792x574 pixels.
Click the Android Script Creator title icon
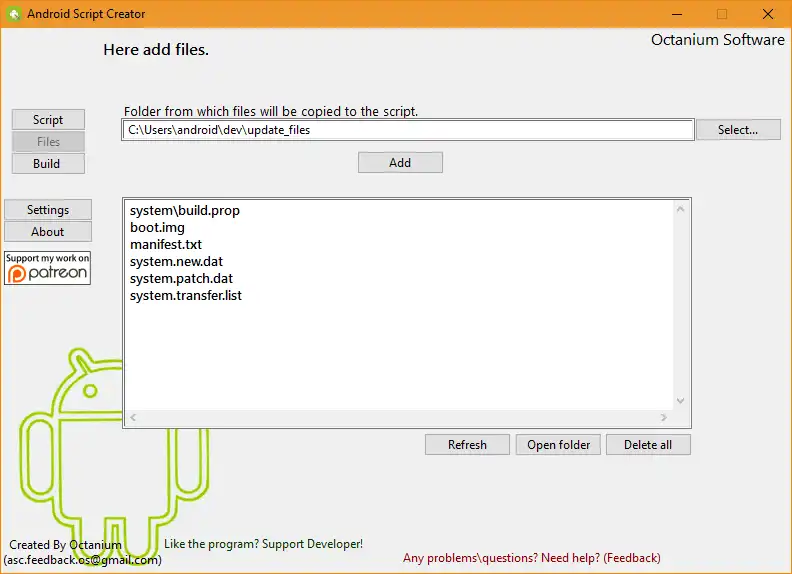pos(14,14)
